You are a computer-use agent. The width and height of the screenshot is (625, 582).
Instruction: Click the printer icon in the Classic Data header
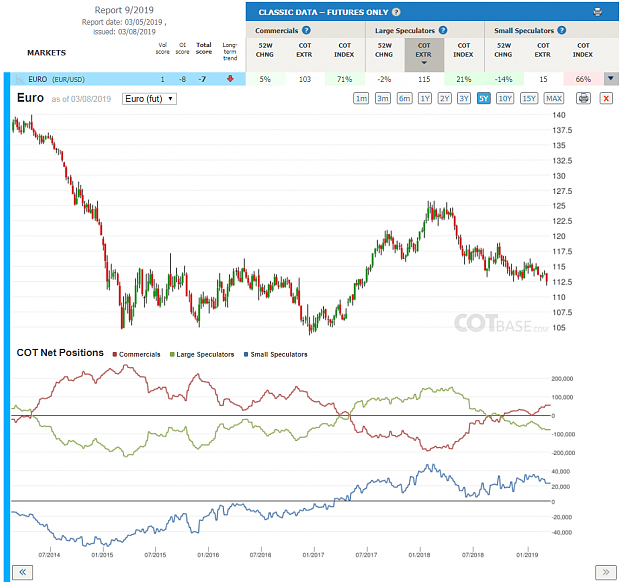(597, 12)
